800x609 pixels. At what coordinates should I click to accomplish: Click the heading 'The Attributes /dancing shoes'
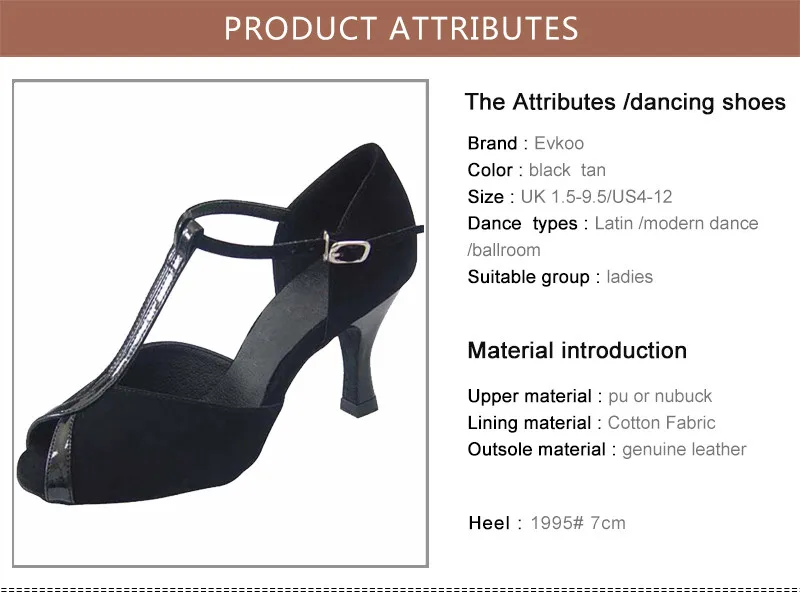[625, 102]
